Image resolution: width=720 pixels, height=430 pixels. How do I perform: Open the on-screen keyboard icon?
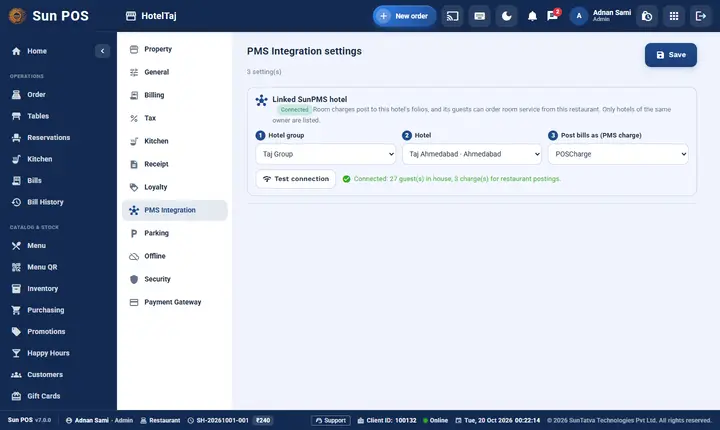point(479,16)
